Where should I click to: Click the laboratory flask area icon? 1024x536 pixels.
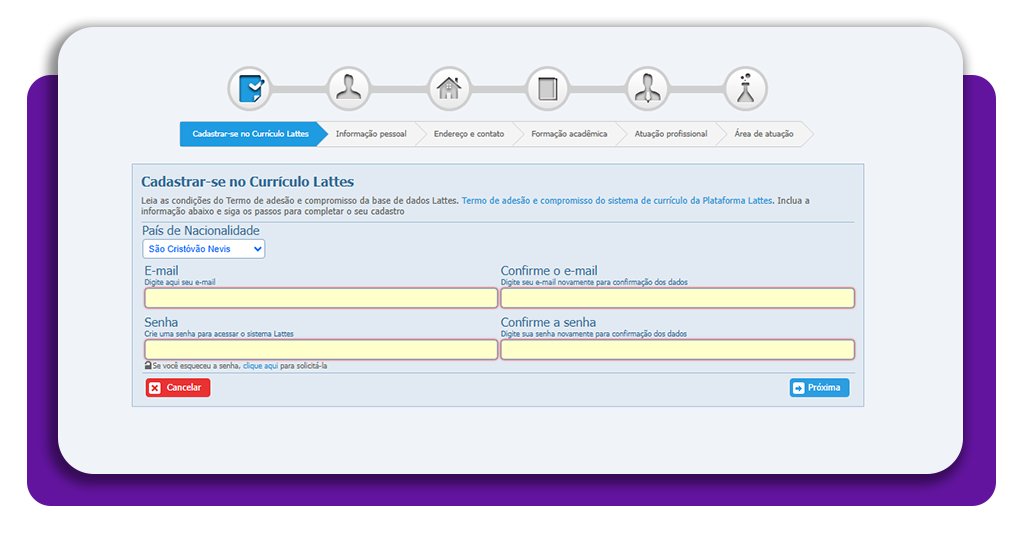point(746,88)
